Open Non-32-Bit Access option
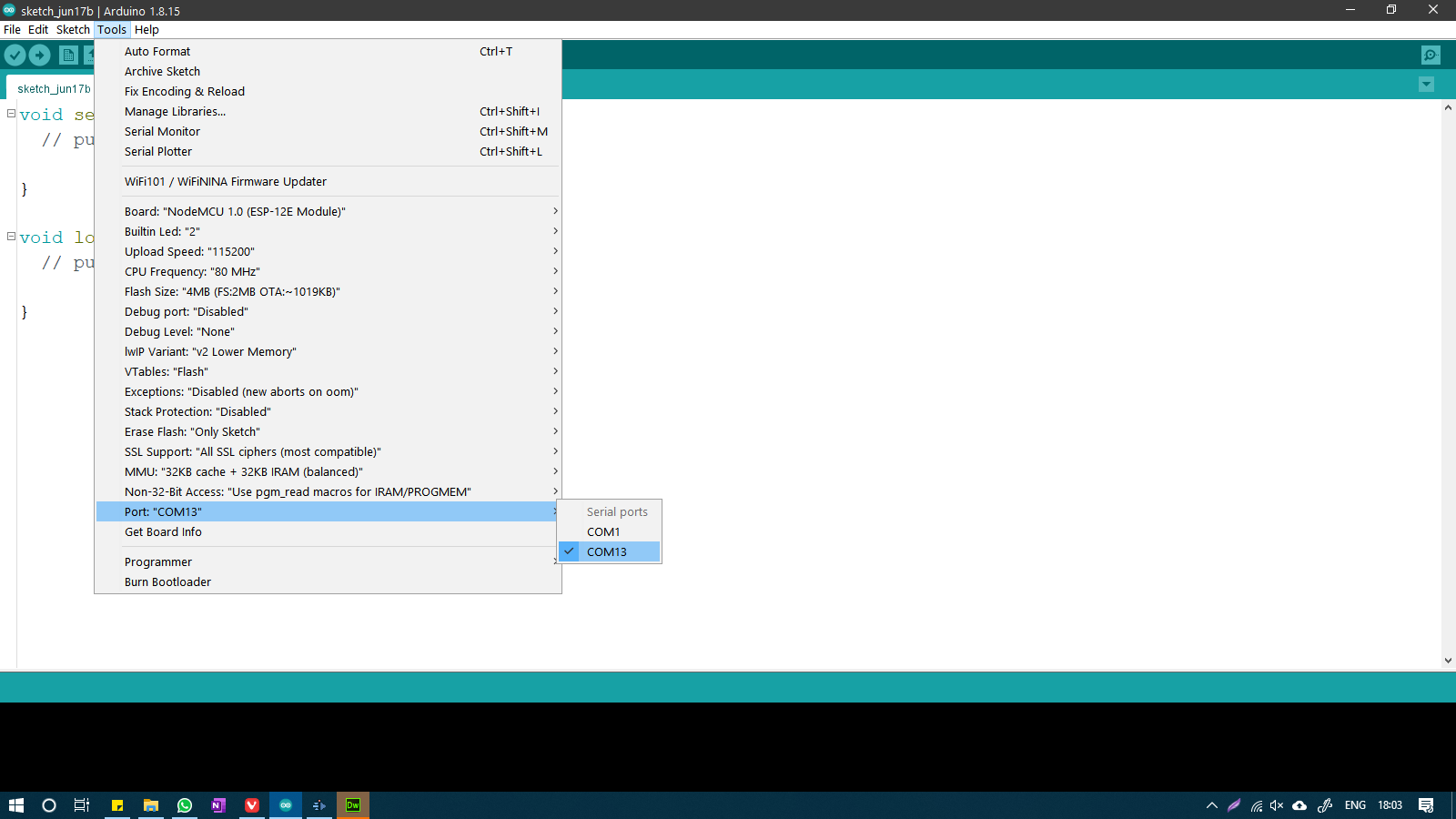1456x819 pixels. click(329, 492)
